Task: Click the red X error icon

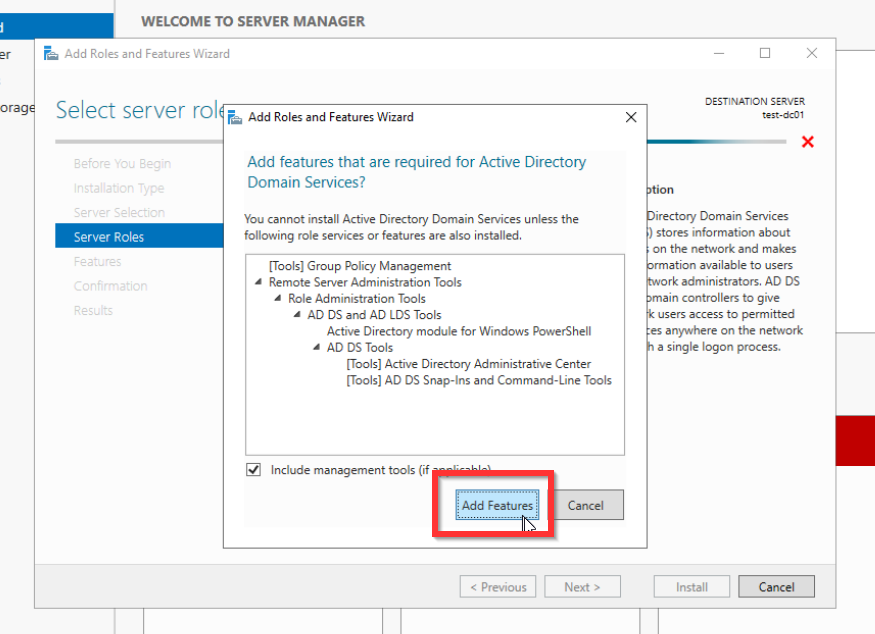Action: (x=807, y=142)
